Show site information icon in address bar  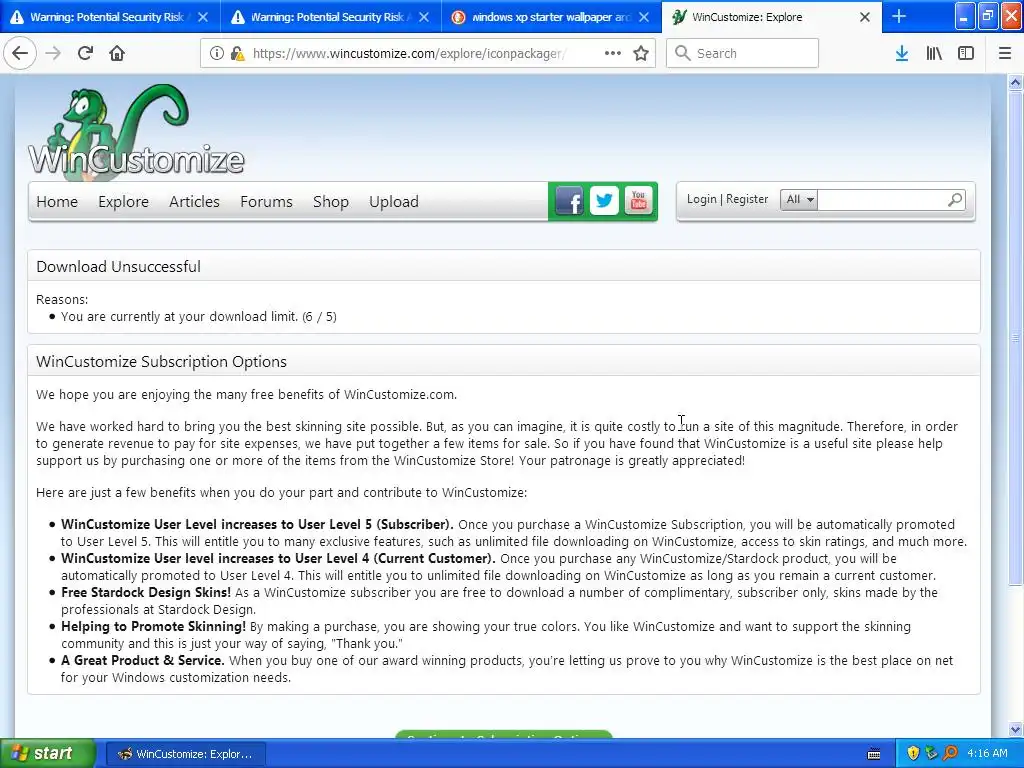point(217,54)
